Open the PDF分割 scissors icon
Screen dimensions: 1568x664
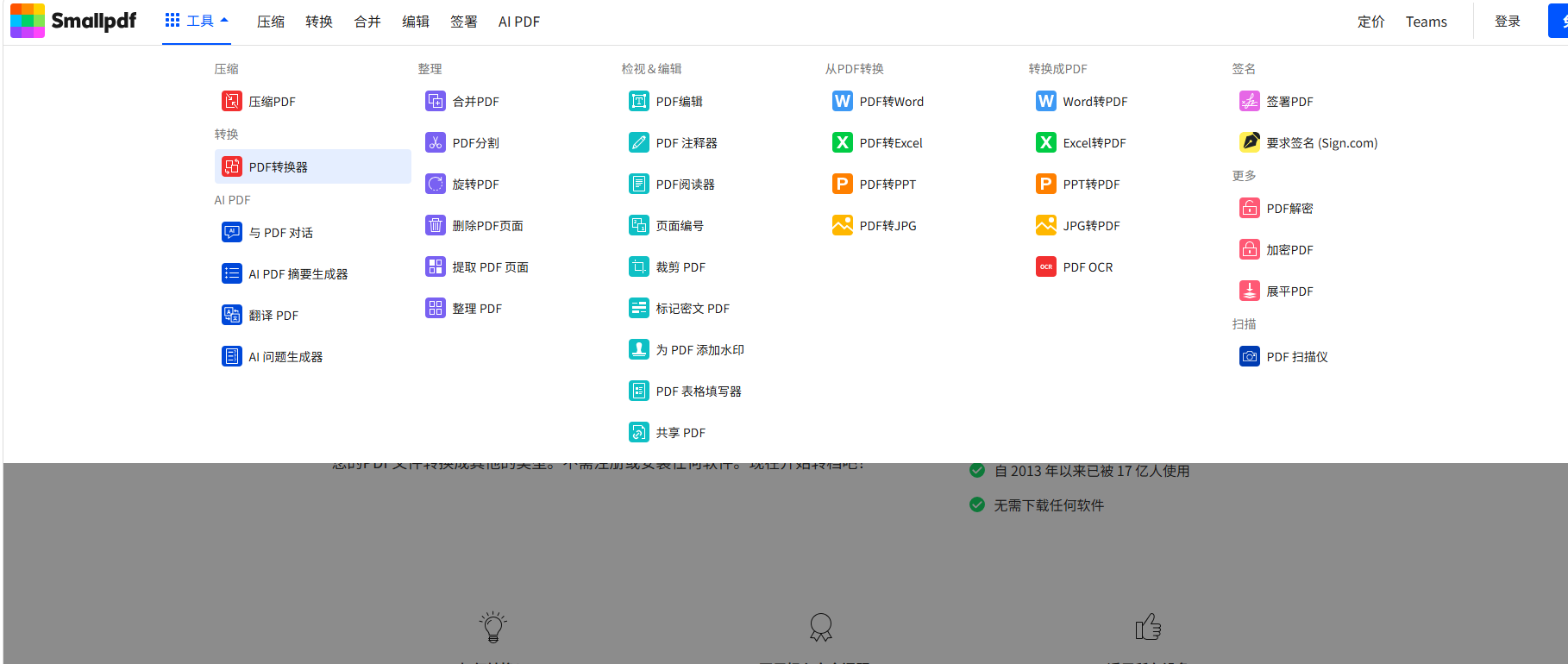point(436,143)
